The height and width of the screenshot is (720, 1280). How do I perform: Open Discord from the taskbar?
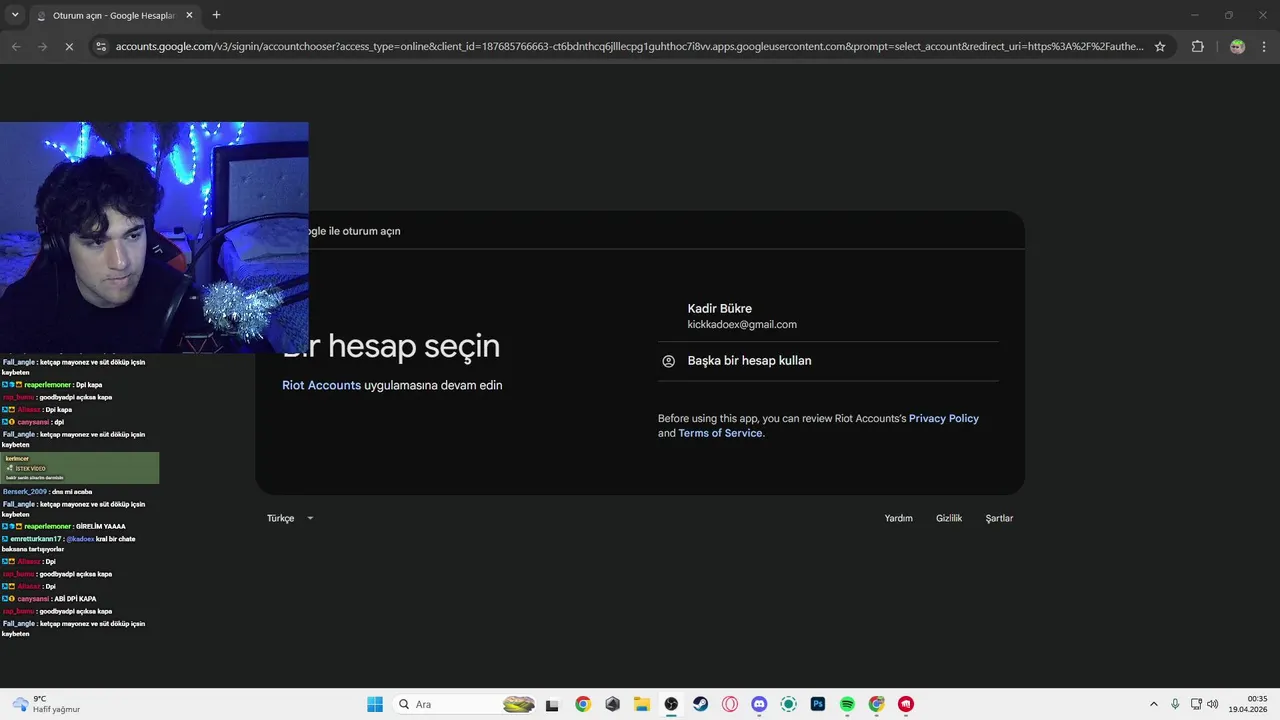coord(759,704)
